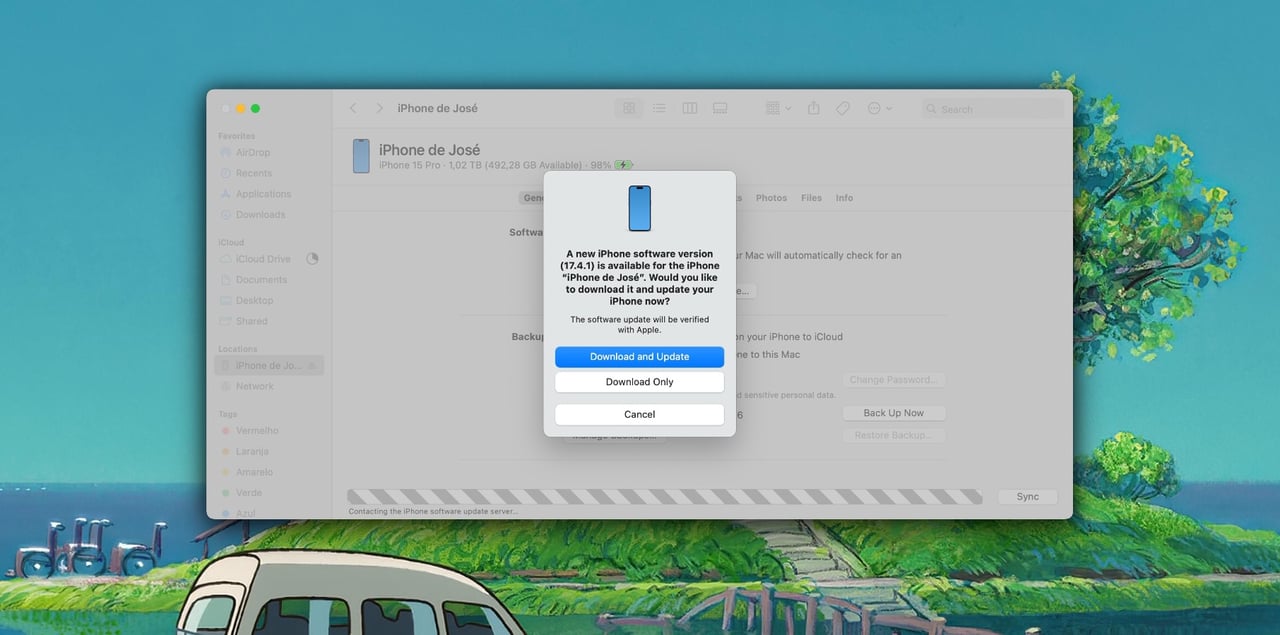The height and width of the screenshot is (635, 1280).
Task: Open iCloud Drive in the sidebar
Action: tap(265, 259)
